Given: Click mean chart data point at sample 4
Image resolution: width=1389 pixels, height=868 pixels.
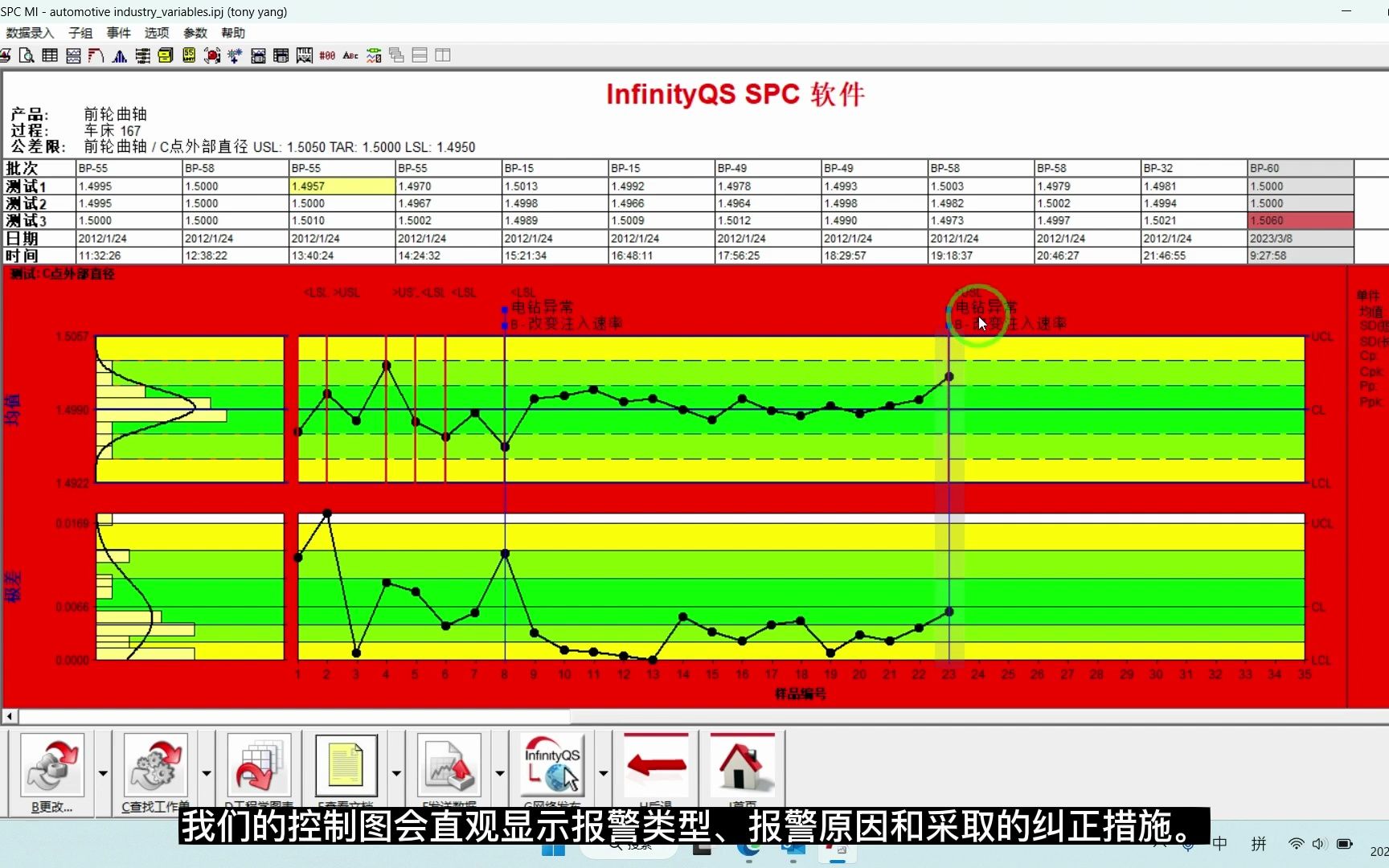Looking at the screenshot, I should click(387, 365).
